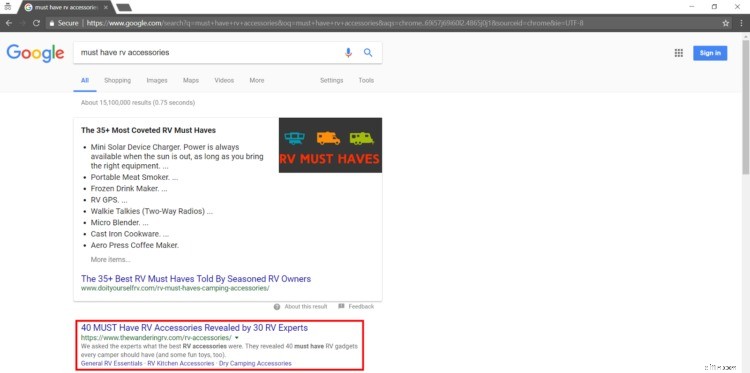Click 'More items...' in the featured snippet
Screen dimensions: 750x373
(110, 260)
